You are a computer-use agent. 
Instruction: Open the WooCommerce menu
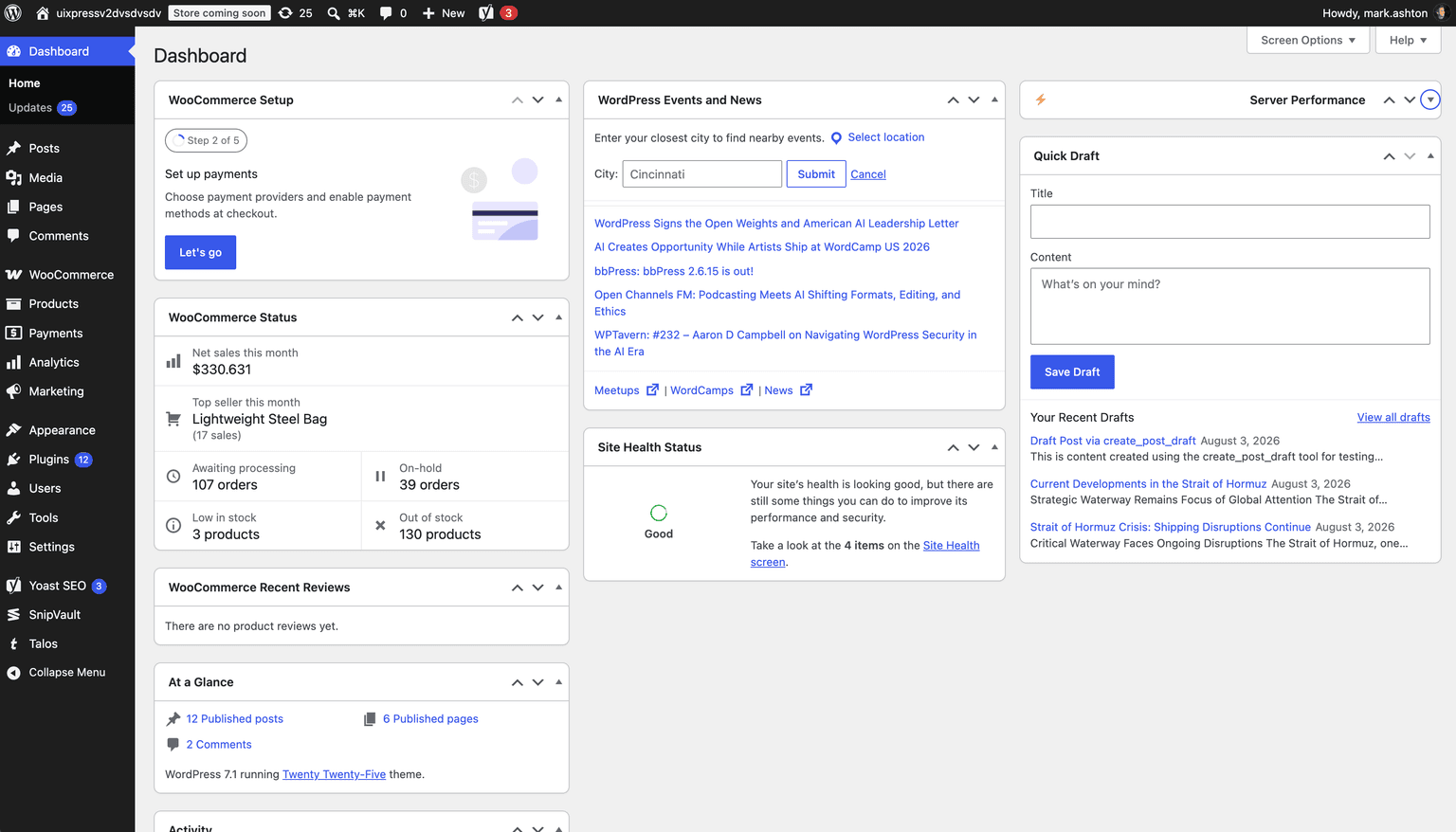[x=67, y=275]
